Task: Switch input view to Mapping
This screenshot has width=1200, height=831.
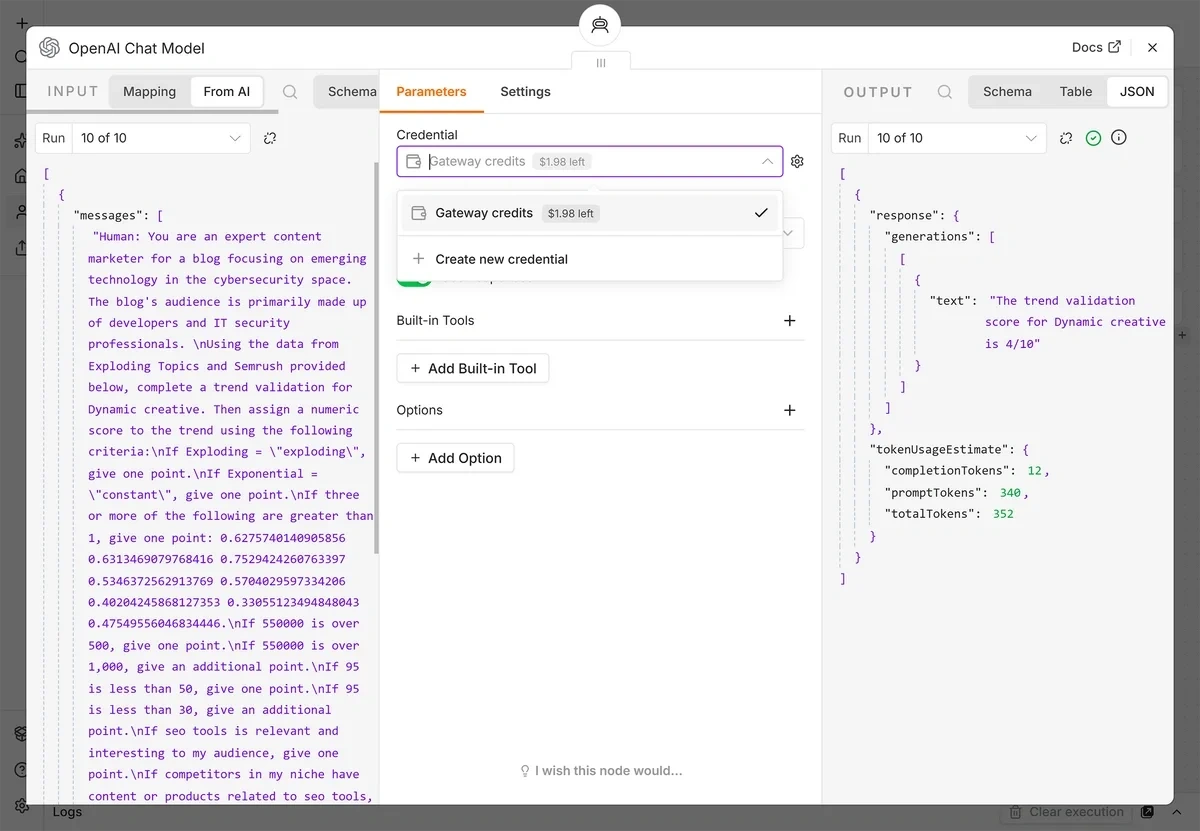Action: pyautogui.click(x=149, y=91)
